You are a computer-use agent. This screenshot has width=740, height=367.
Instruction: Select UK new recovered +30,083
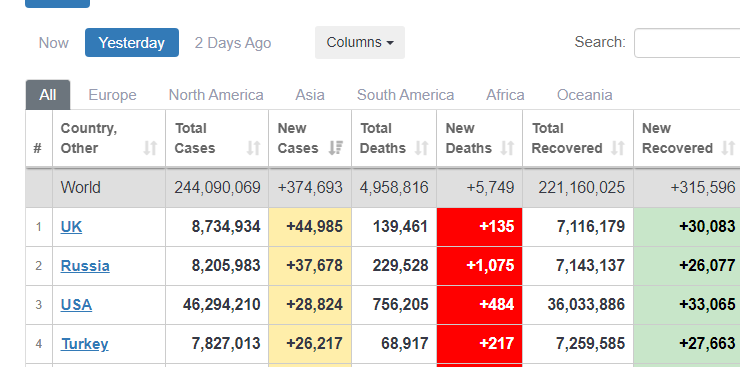click(707, 227)
